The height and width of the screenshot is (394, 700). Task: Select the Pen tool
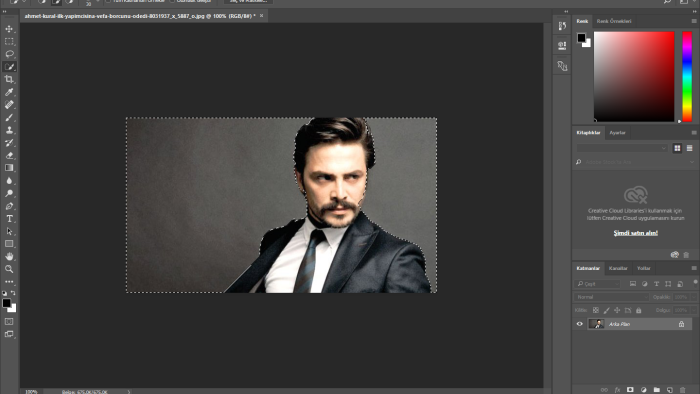pyautogui.click(x=9, y=206)
